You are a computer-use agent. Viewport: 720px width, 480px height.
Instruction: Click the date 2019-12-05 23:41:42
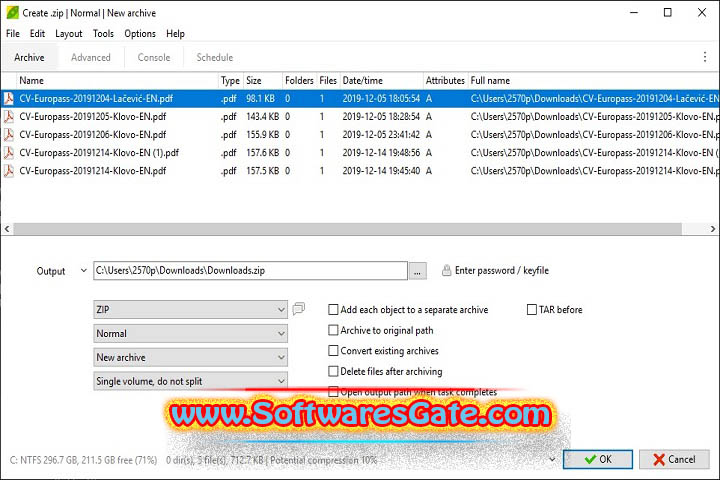[381, 135]
